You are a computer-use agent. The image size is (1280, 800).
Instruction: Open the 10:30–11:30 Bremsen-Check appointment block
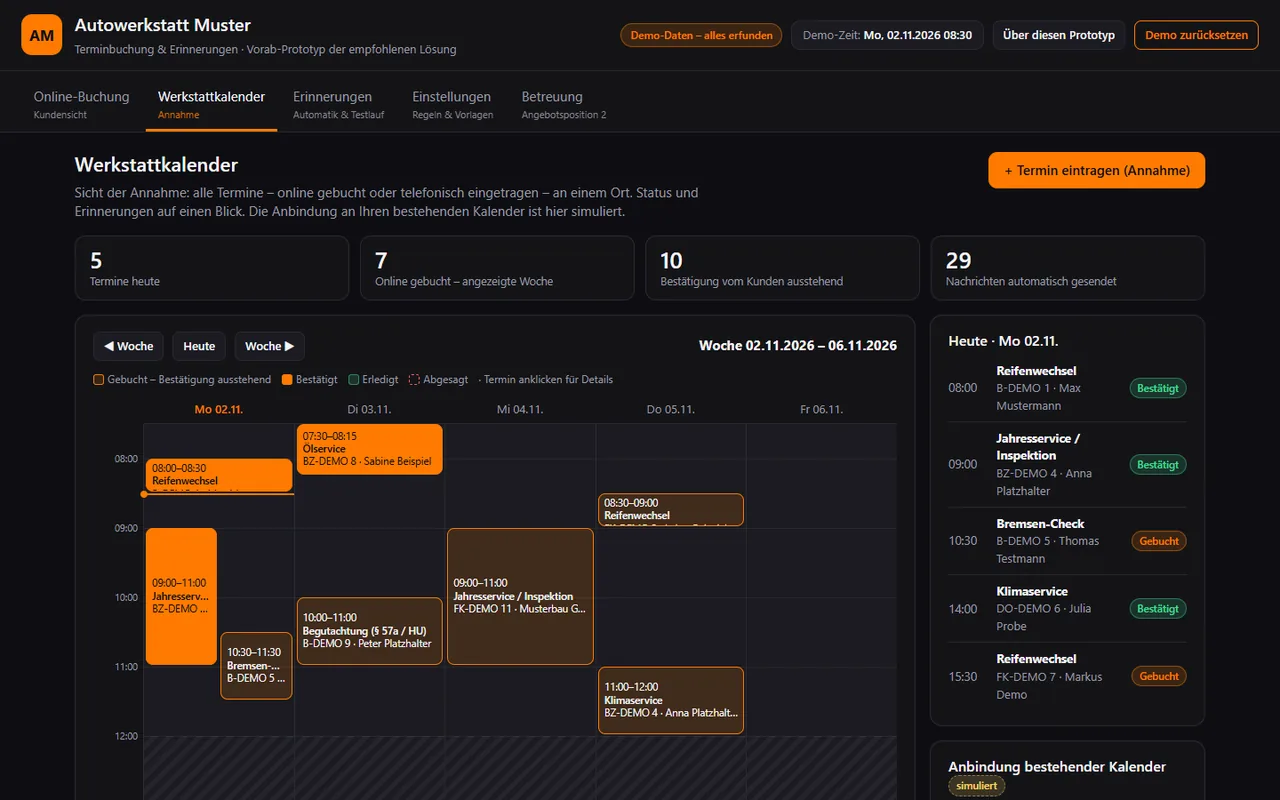257,665
